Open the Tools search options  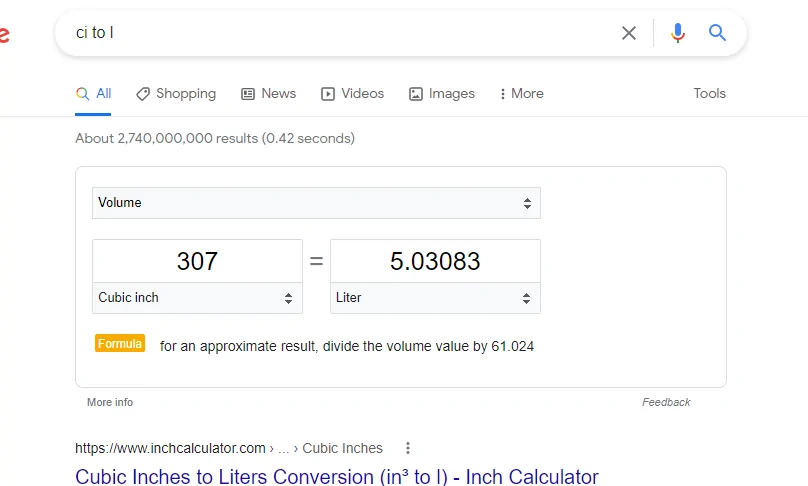coord(709,93)
